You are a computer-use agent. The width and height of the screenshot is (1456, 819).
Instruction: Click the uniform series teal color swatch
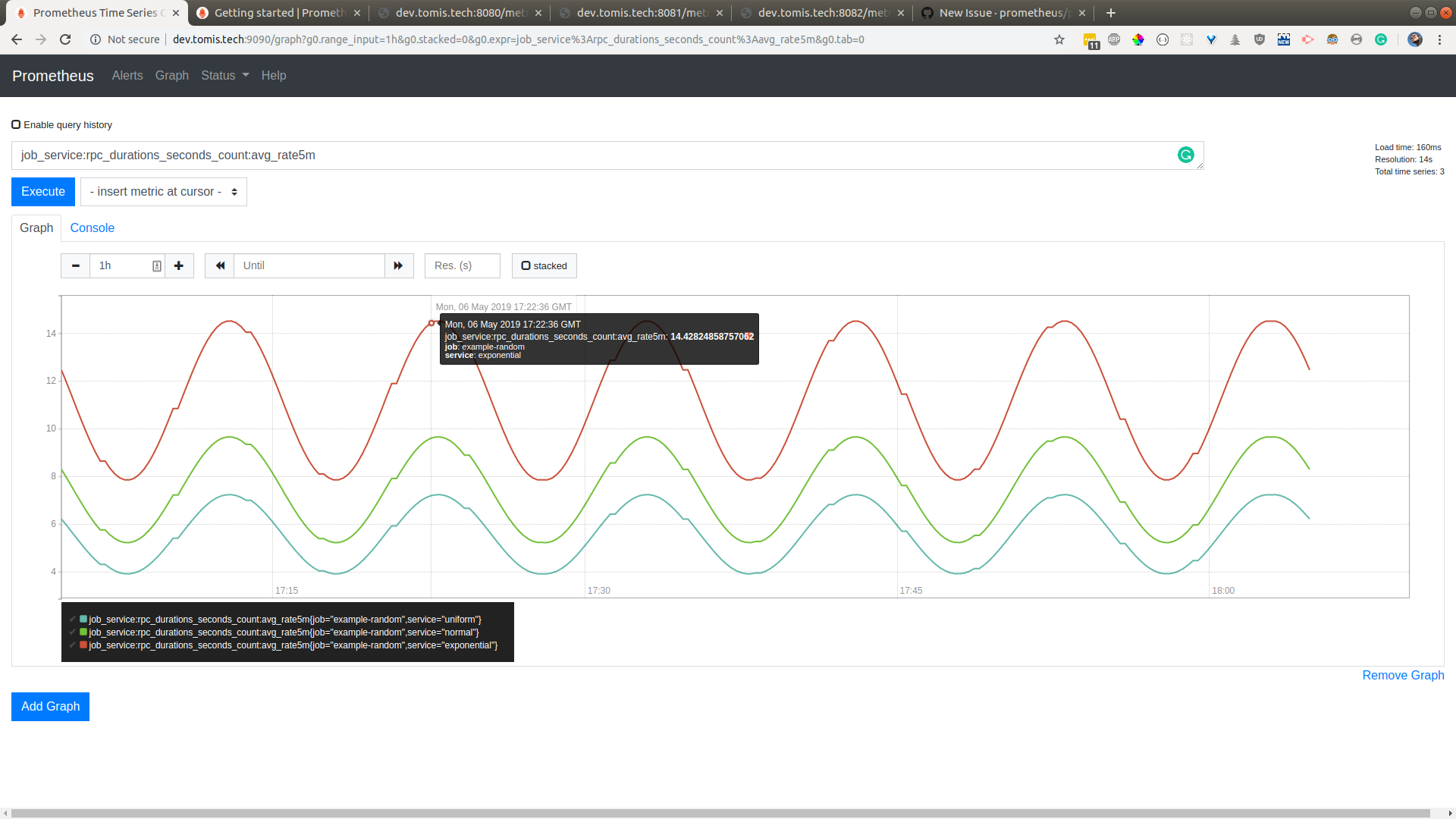click(83, 619)
